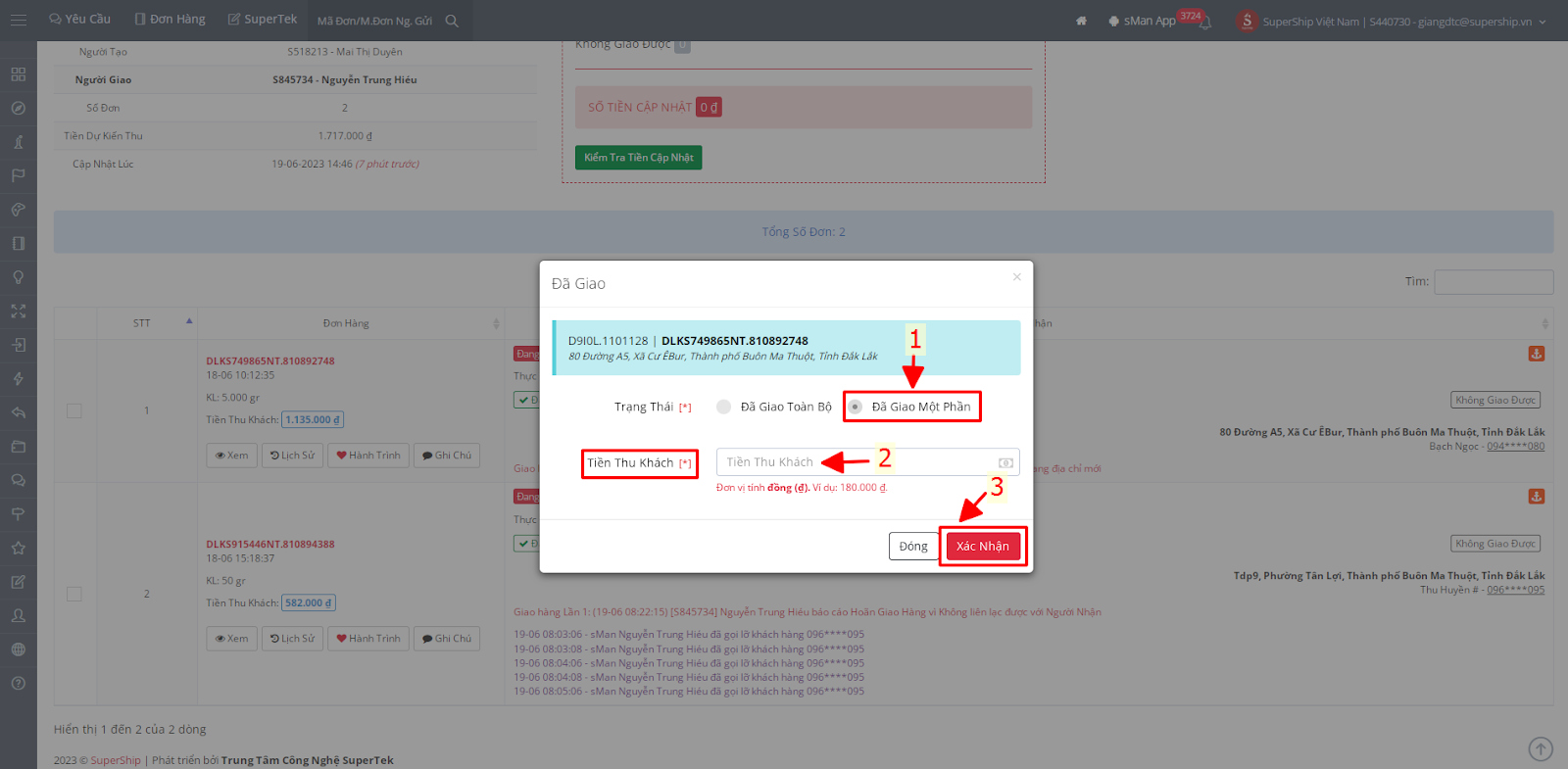Open the dashboard grid icon in sidebar
This screenshot has width=1568, height=769.
click(18, 74)
